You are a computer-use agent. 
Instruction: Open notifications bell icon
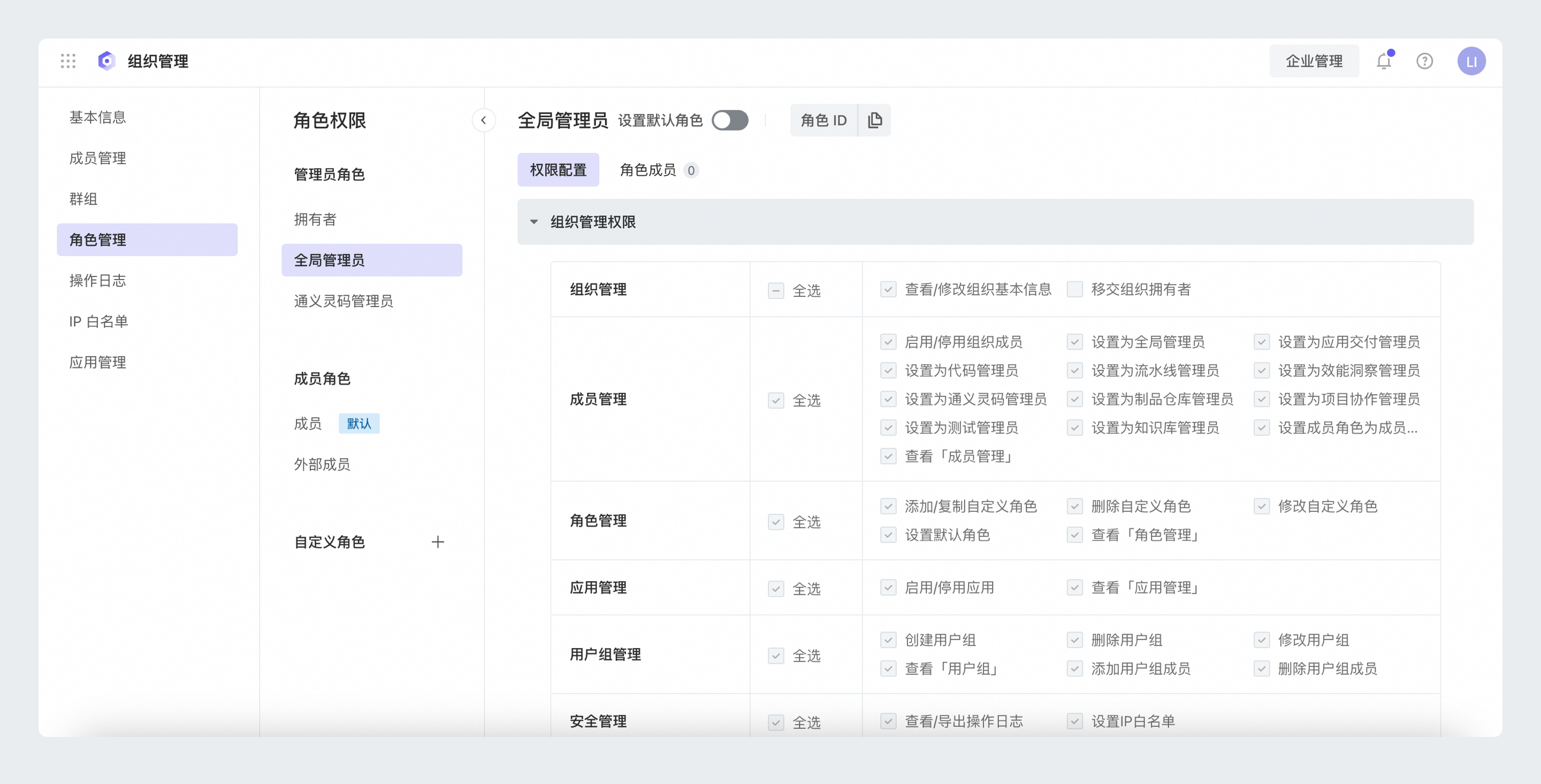point(1384,61)
